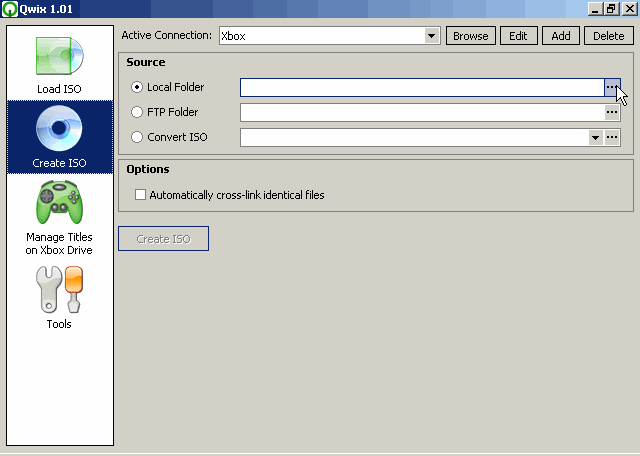Open Manage Titles on Xbox Drive
This screenshot has height=456, width=640.
(60, 217)
